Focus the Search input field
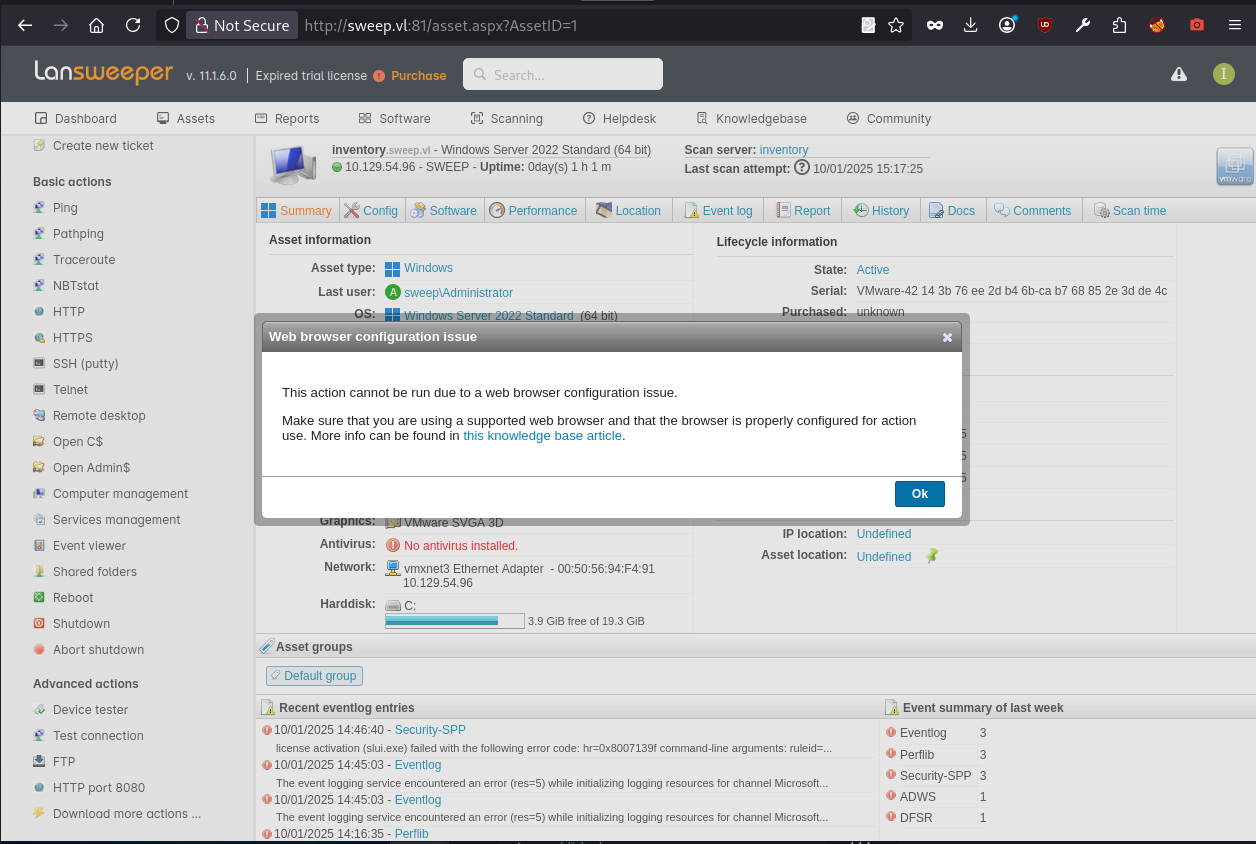This screenshot has width=1256, height=844. pyautogui.click(x=563, y=74)
